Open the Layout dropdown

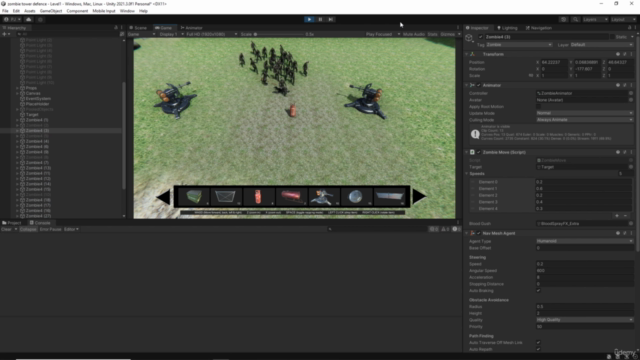(x=622, y=19)
